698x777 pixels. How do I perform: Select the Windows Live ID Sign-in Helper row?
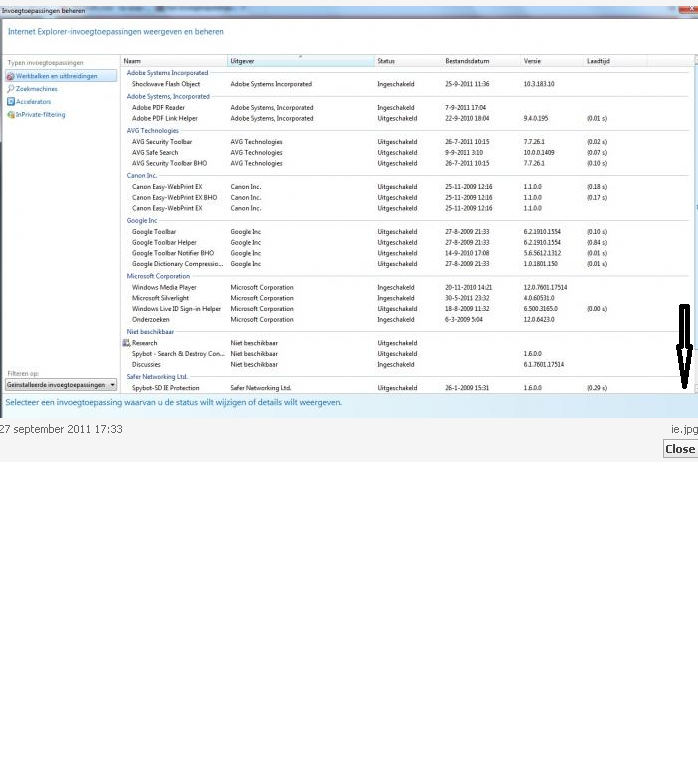(x=406, y=309)
